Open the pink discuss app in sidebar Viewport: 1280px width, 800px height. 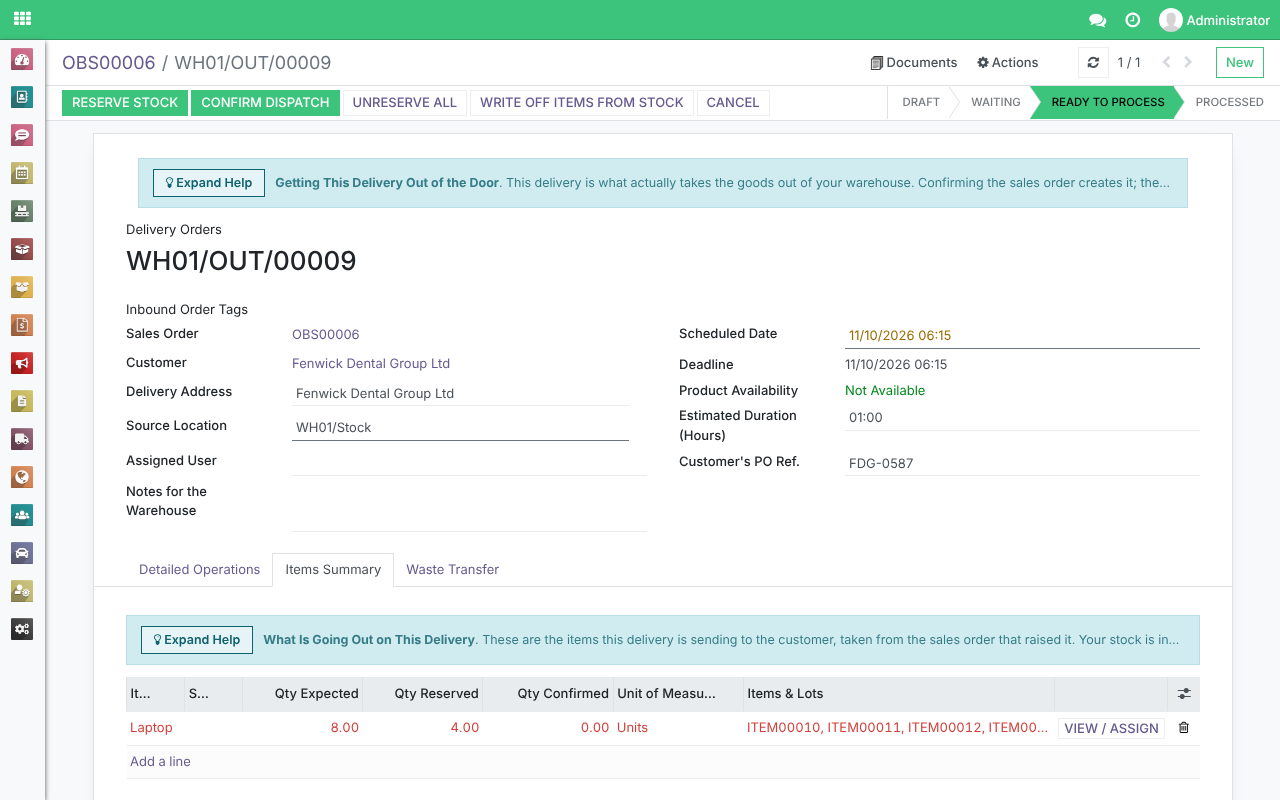click(x=22, y=135)
